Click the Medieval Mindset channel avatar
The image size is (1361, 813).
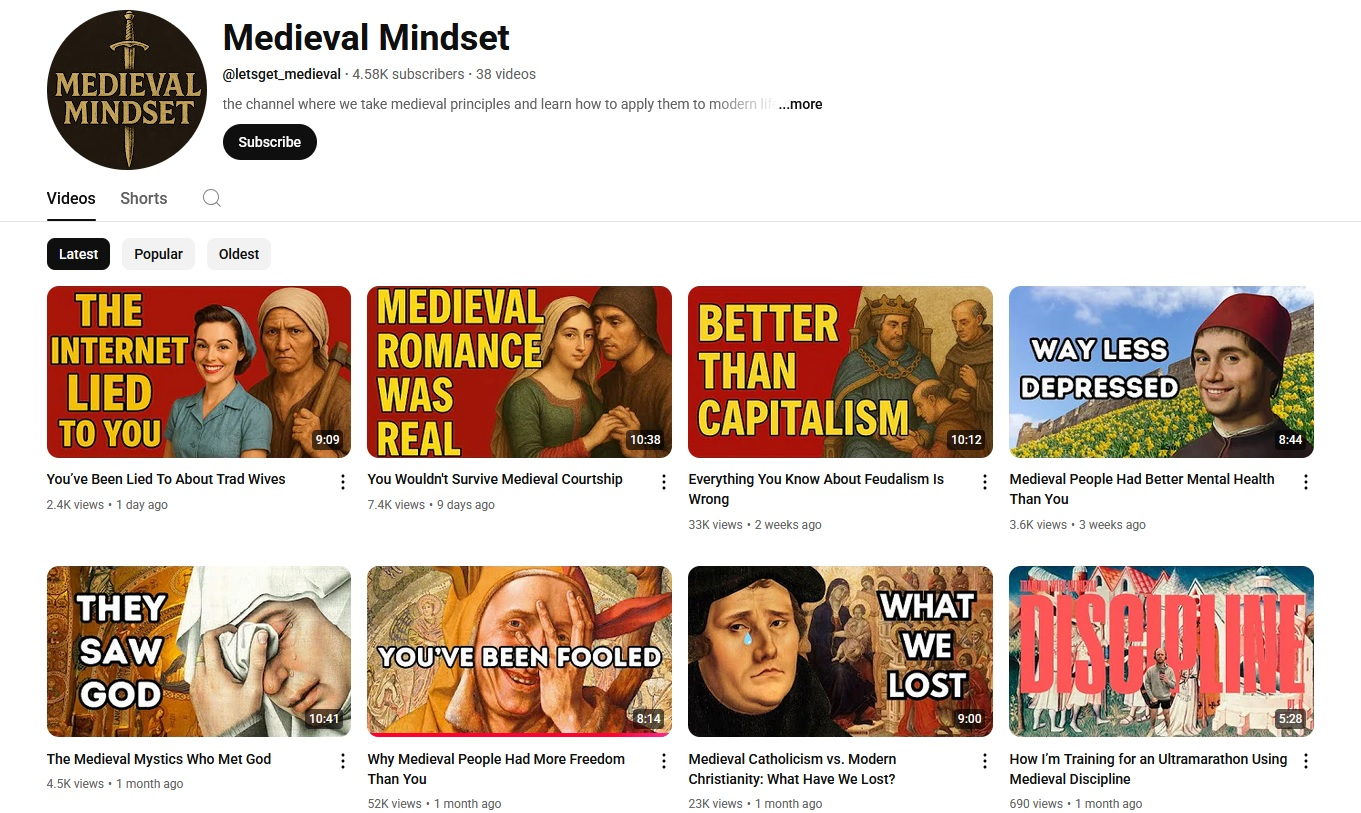tap(127, 90)
